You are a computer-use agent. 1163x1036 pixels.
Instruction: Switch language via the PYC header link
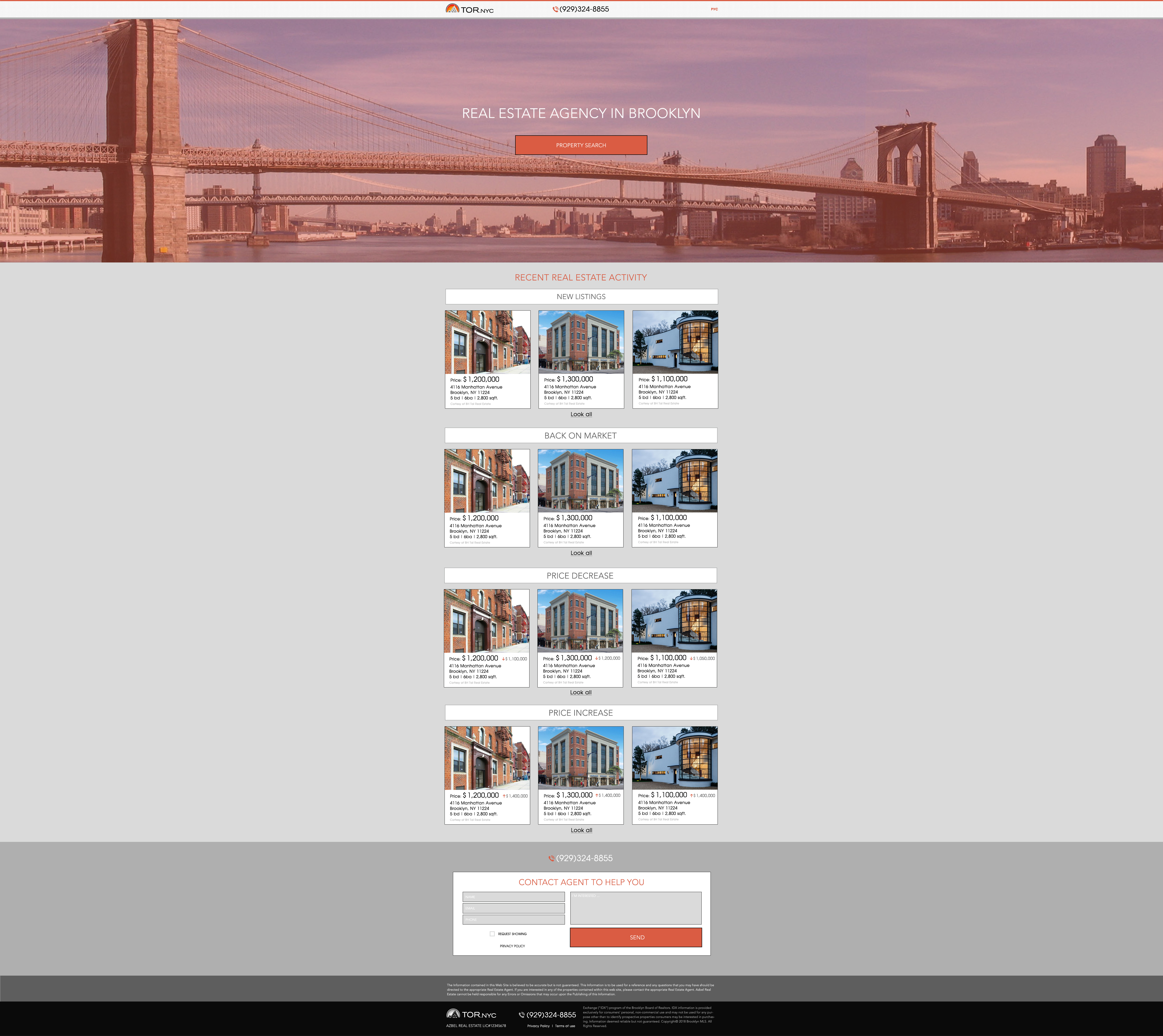714,9
